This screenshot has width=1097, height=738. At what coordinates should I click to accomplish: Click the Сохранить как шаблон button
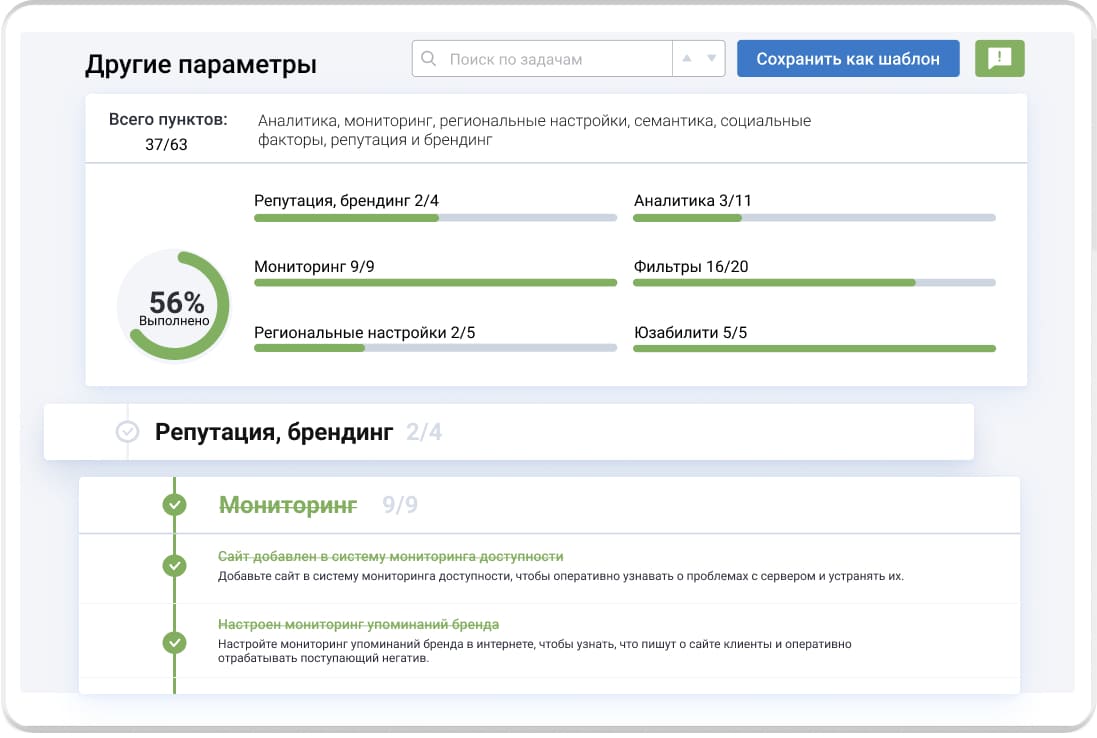(847, 59)
